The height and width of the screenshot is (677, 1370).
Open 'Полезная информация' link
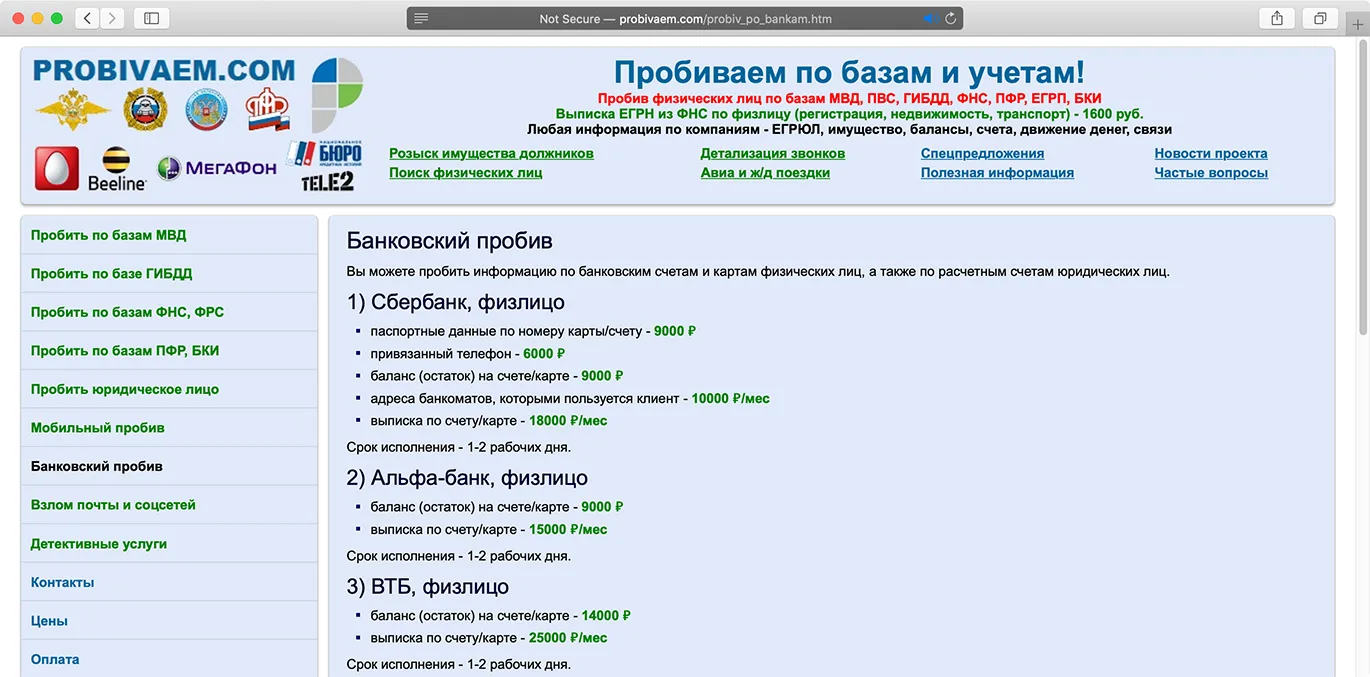[x=997, y=172]
